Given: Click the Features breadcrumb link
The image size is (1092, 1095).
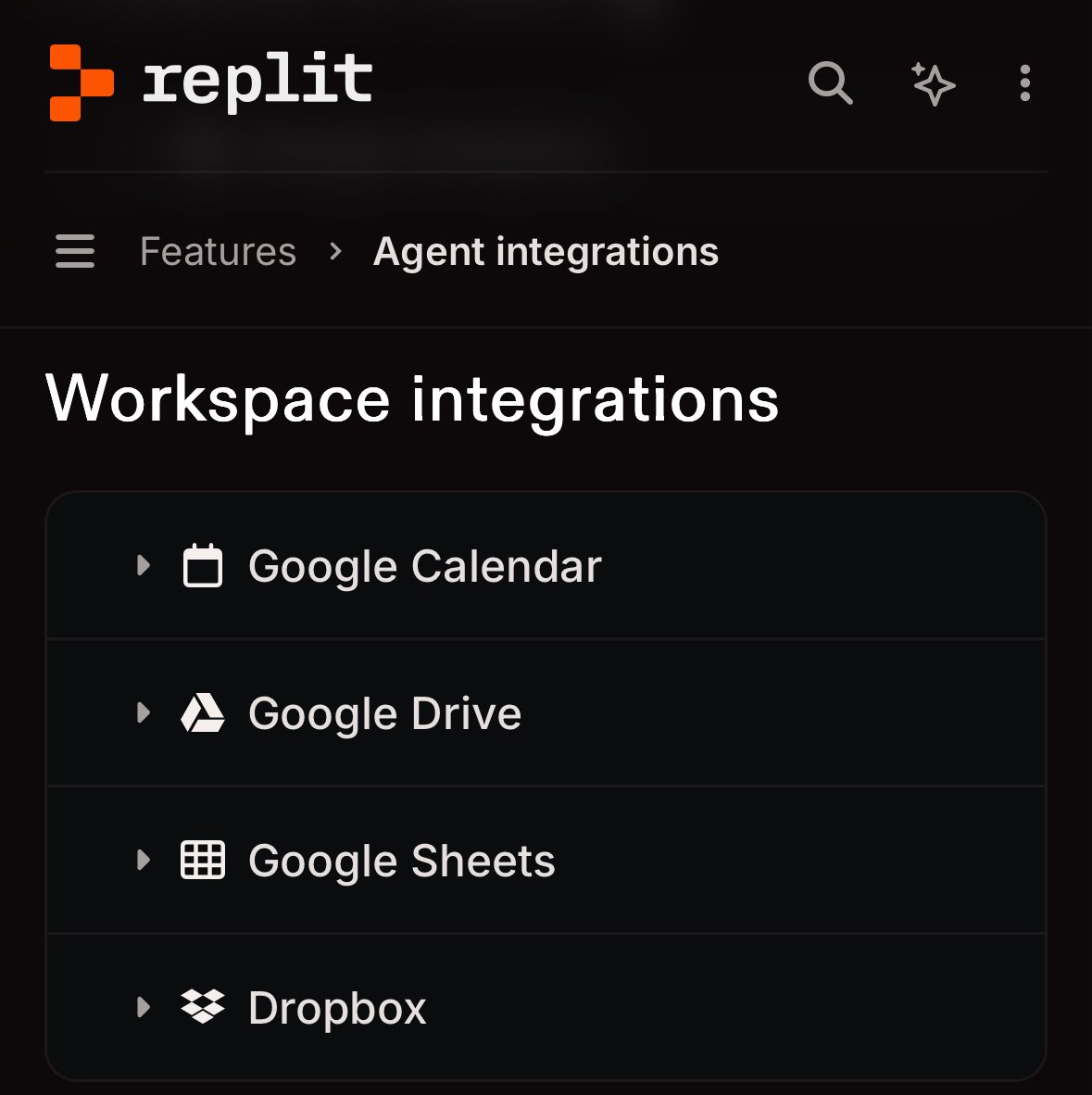Looking at the screenshot, I should (218, 251).
